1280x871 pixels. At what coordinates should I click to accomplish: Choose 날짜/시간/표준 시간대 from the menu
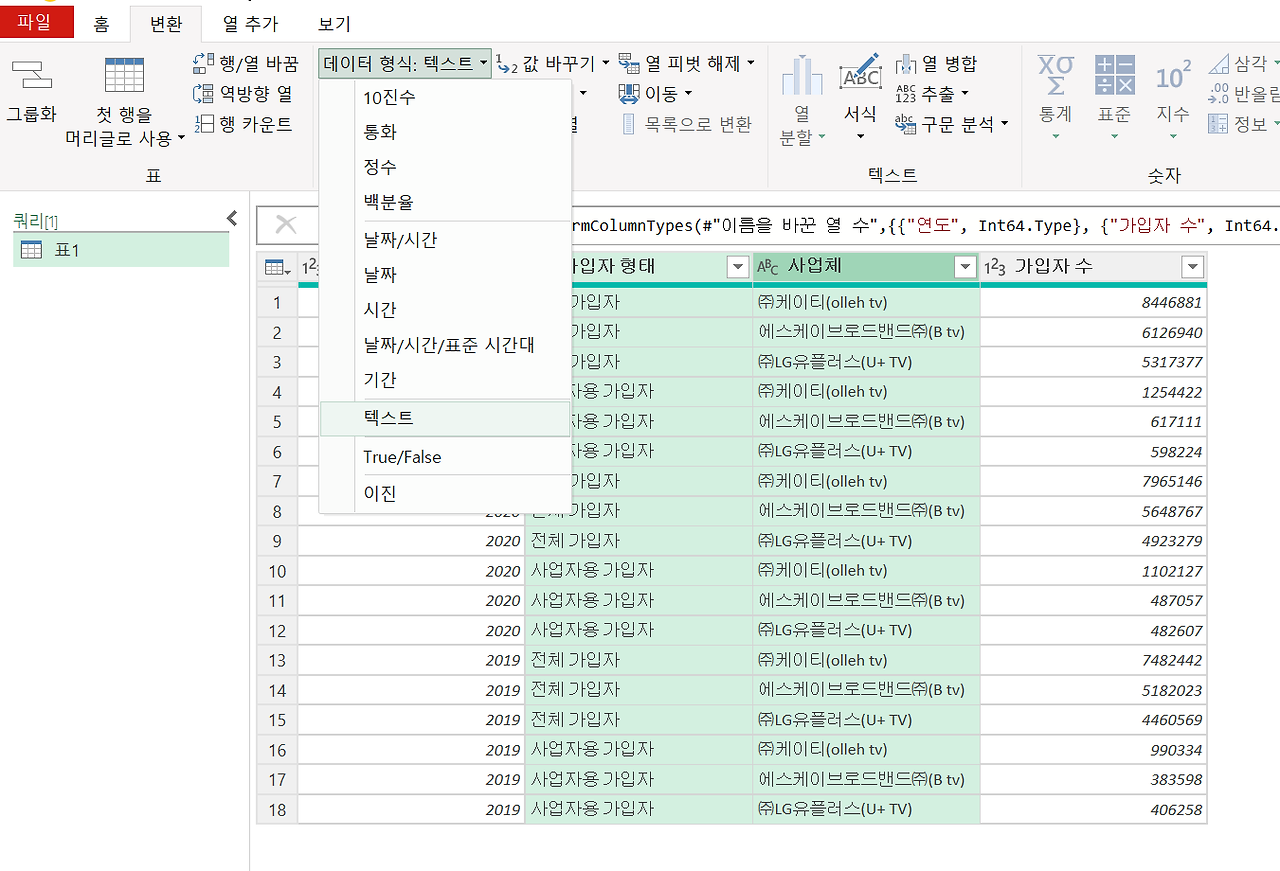point(445,345)
